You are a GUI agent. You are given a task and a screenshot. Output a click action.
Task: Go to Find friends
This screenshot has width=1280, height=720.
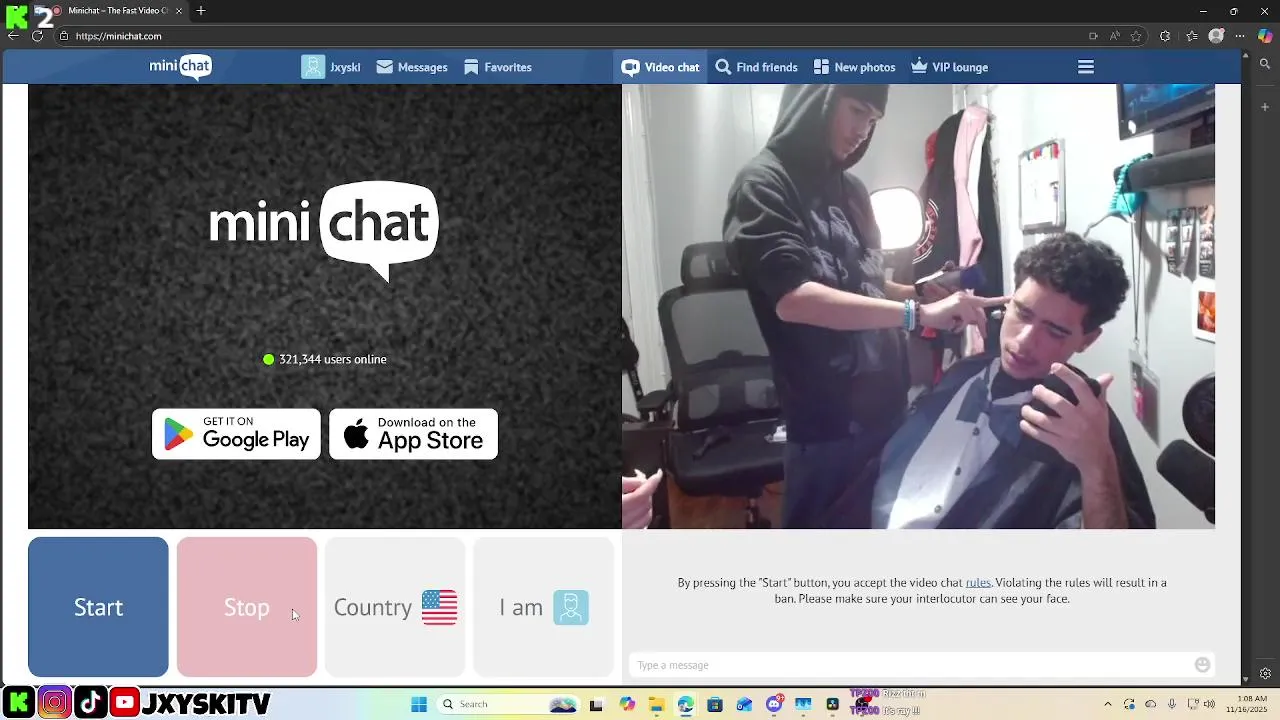tap(757, 67)
